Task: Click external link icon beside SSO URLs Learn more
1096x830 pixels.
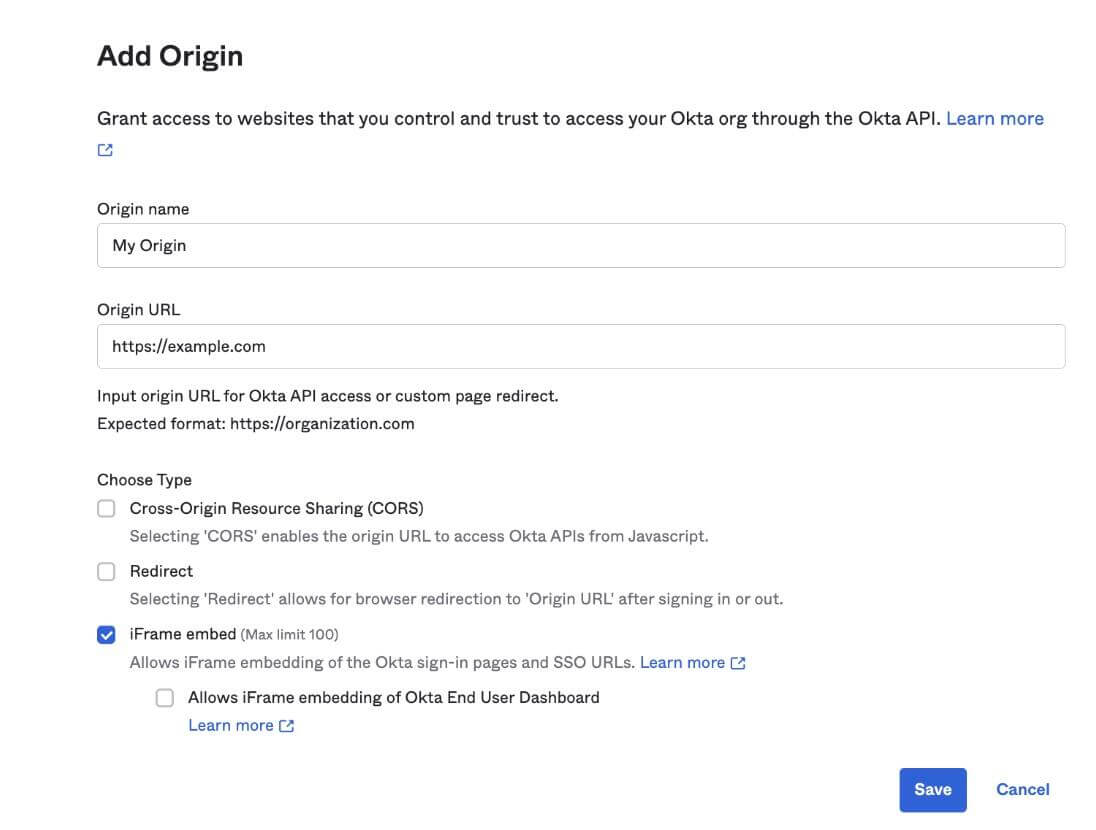Action: click(x=738, y=663)
